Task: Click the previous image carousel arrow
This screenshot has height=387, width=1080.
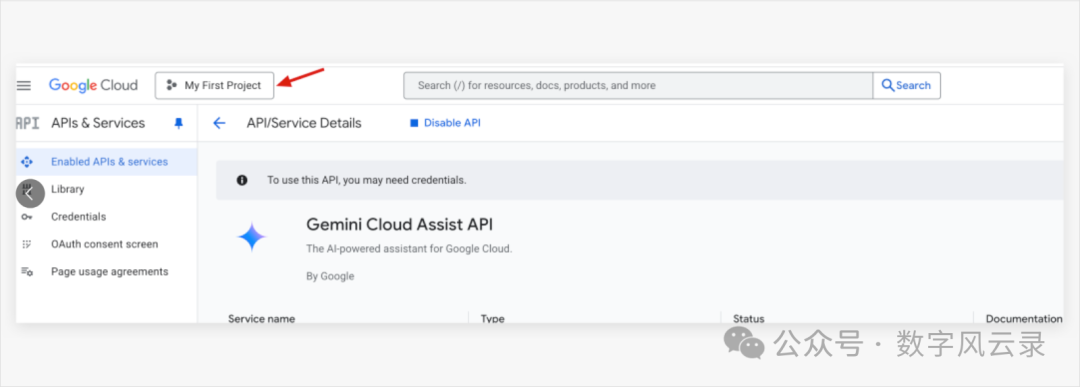Action: point(30,194)
